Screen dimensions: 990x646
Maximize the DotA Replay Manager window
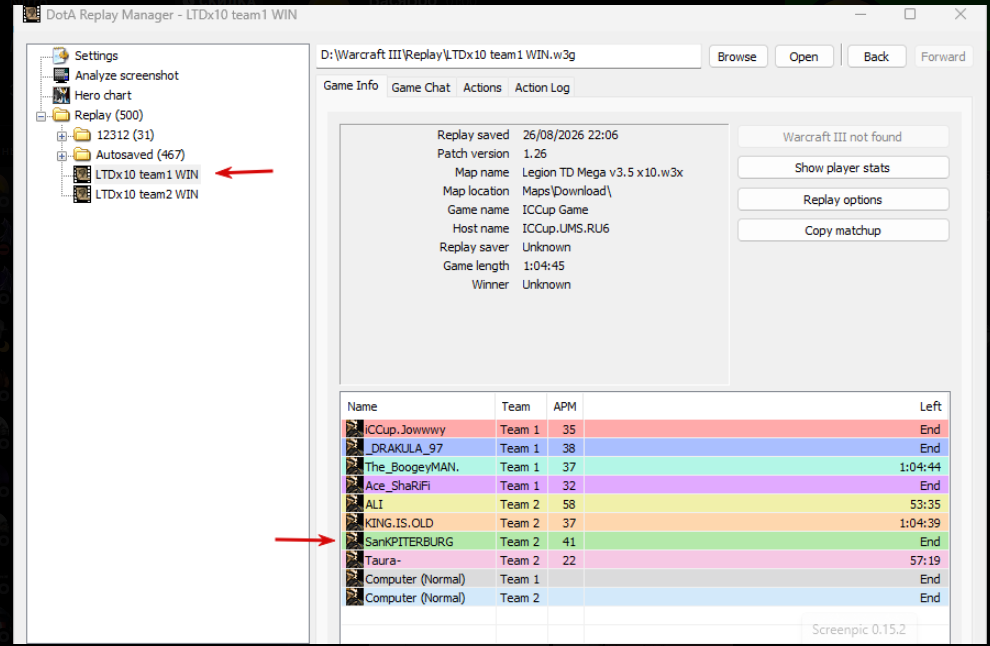(x=910, y=13)
